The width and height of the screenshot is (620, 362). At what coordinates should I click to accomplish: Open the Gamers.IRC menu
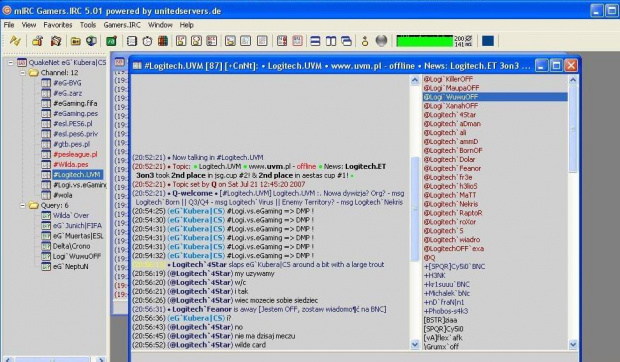coord(122,25)
